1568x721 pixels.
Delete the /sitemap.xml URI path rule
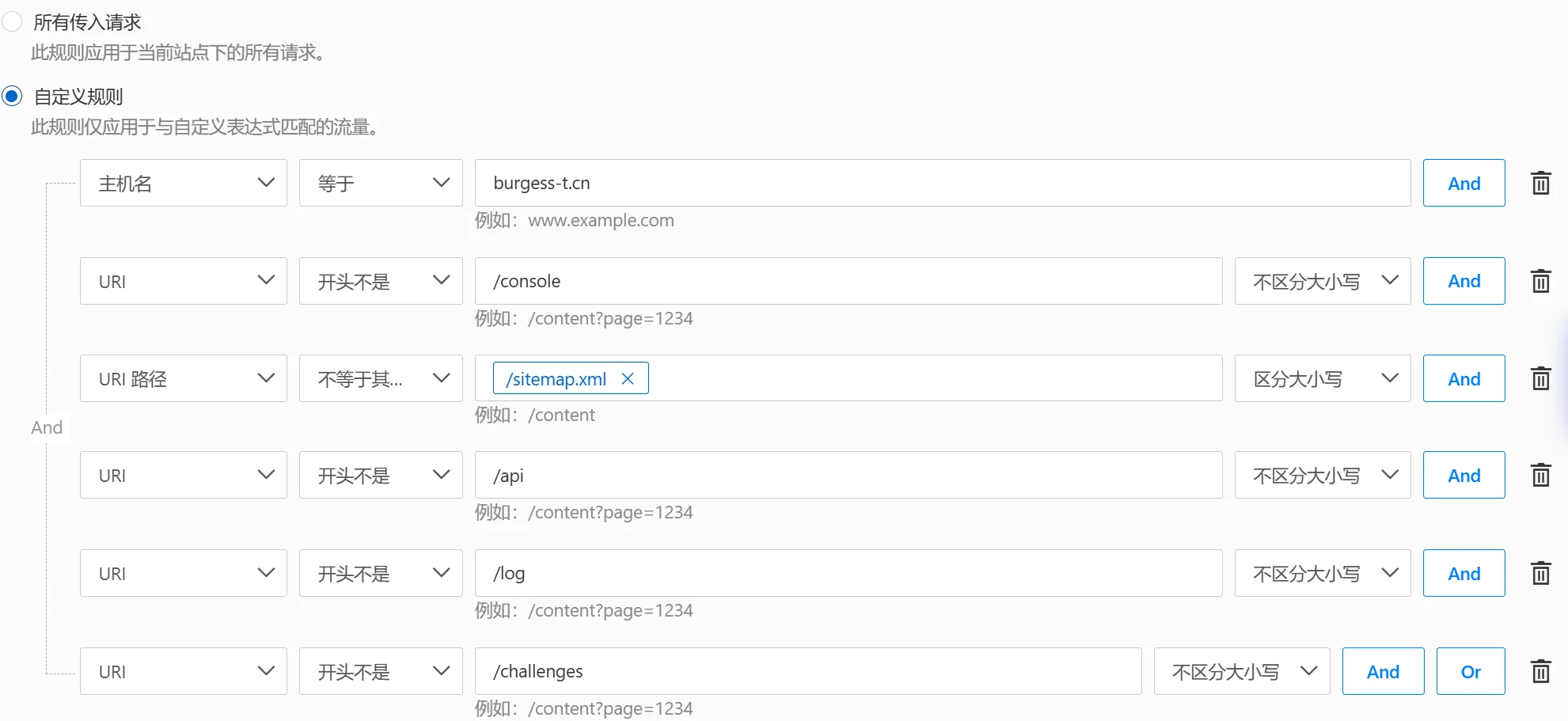pyautogui.click(x=1540, y=378)
